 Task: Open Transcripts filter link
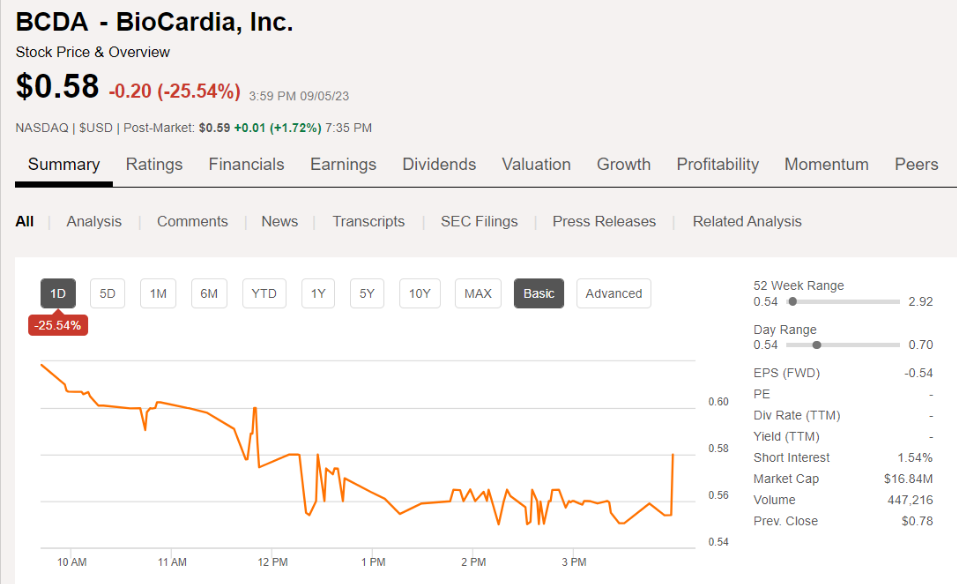point(368,221)
